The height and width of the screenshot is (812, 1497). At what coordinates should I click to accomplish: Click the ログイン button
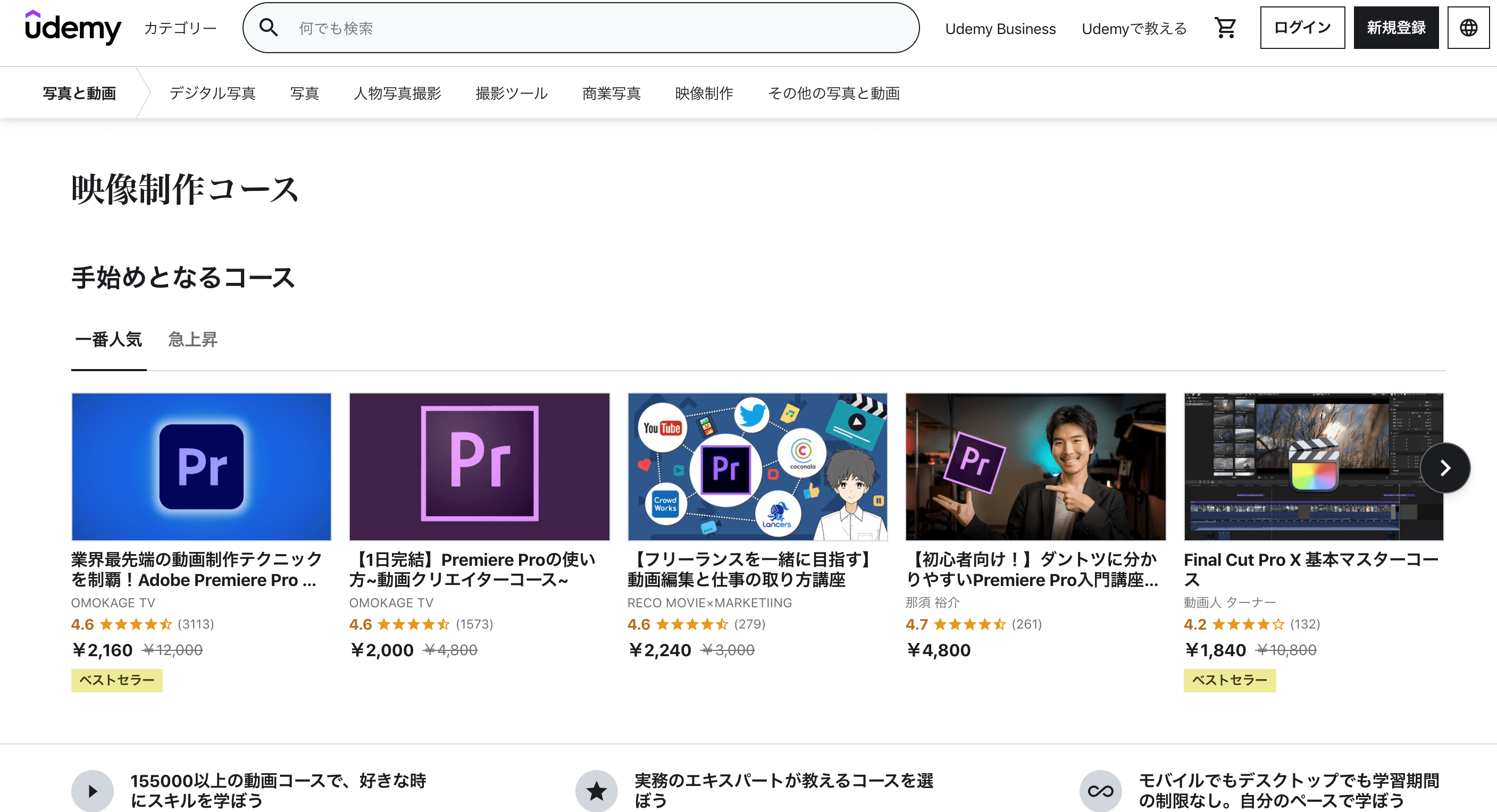point(1302,27)
